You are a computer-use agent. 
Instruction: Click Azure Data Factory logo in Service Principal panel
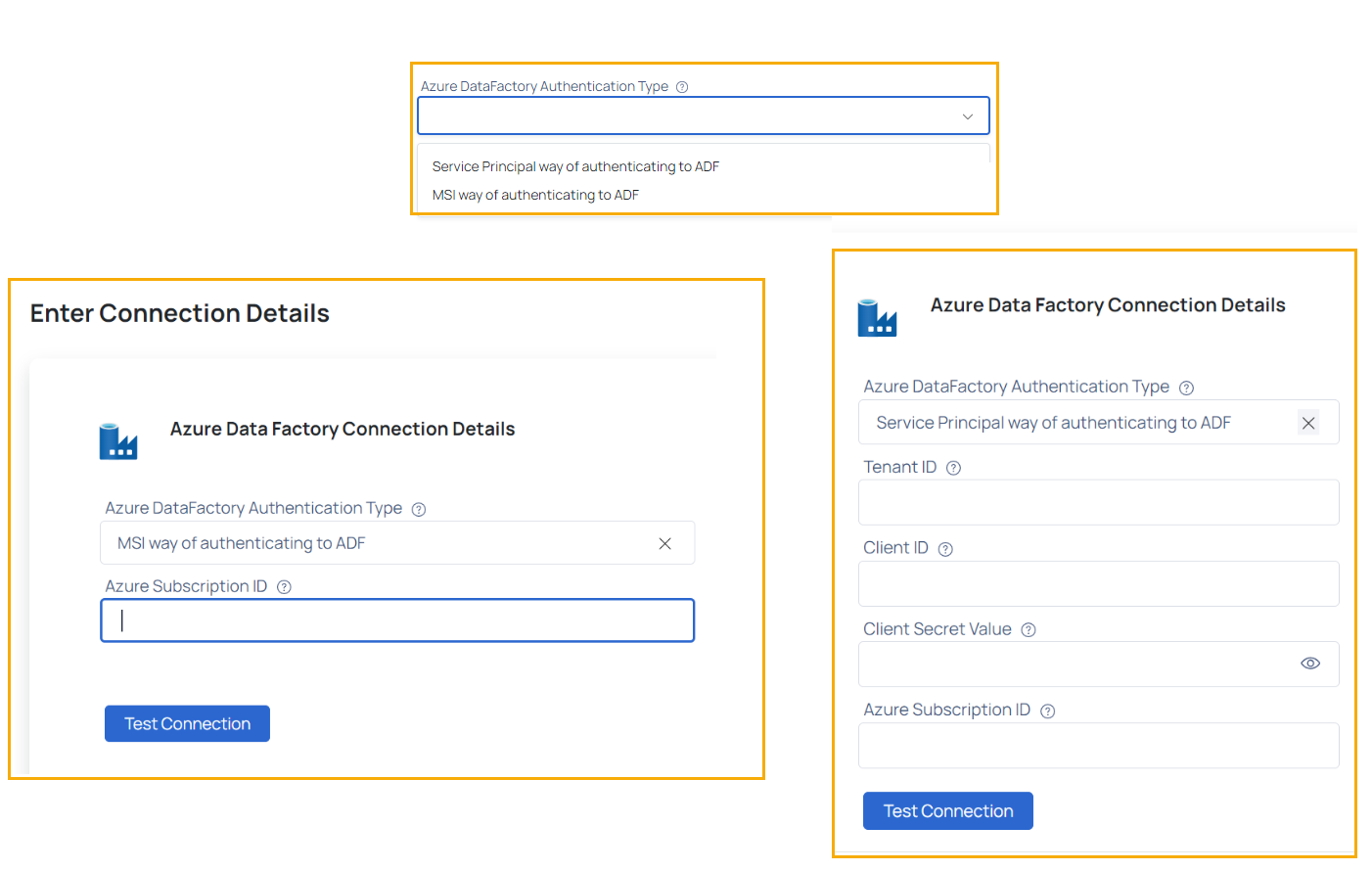(877, 318)
